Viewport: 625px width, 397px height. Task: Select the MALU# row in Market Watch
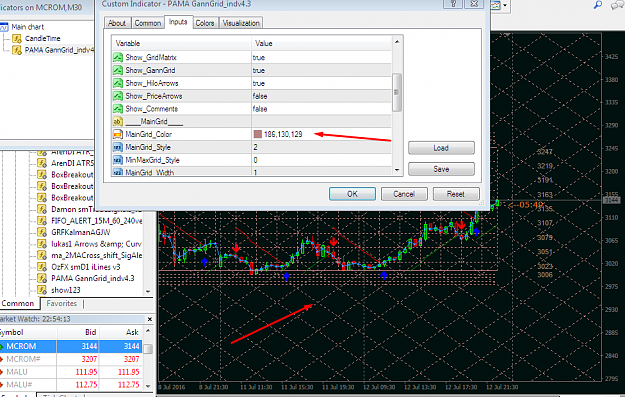tap(71, 385)
